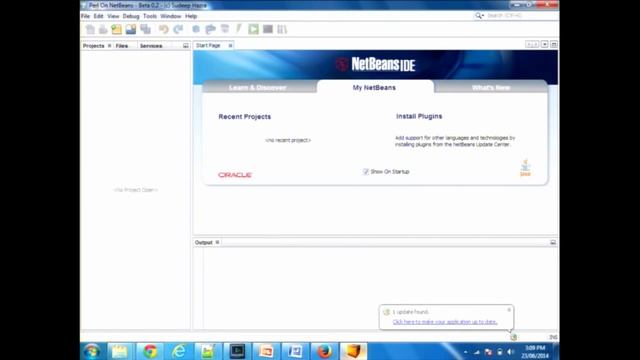Click the Save All stacked-disks icon
Screen dimensions: 640x360
145,29
